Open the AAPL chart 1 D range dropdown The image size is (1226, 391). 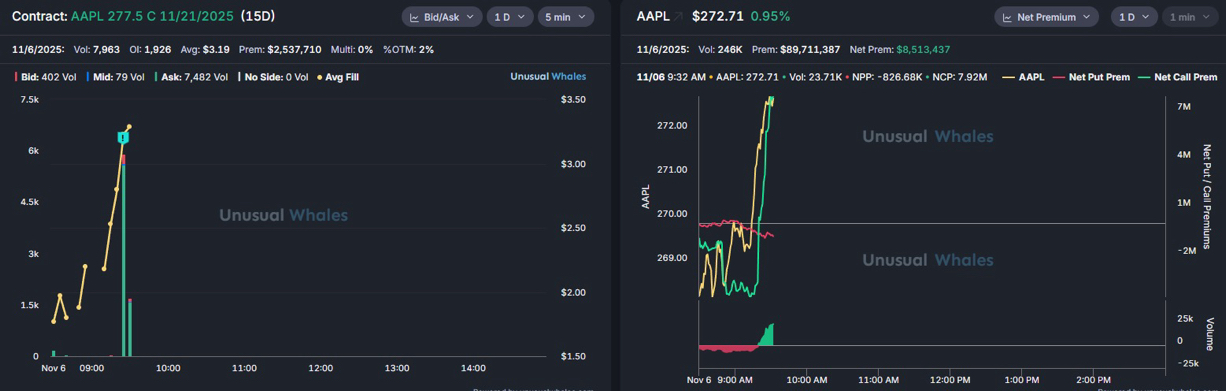pos(1134,17)
